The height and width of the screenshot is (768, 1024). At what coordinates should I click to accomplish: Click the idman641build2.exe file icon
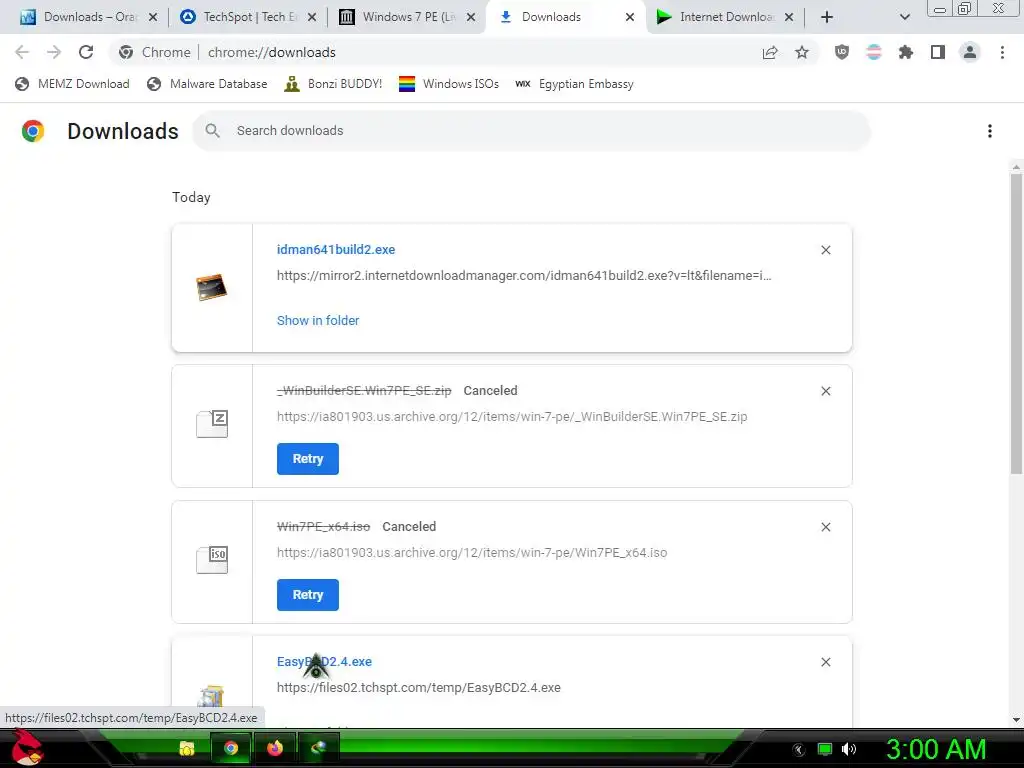212,287
